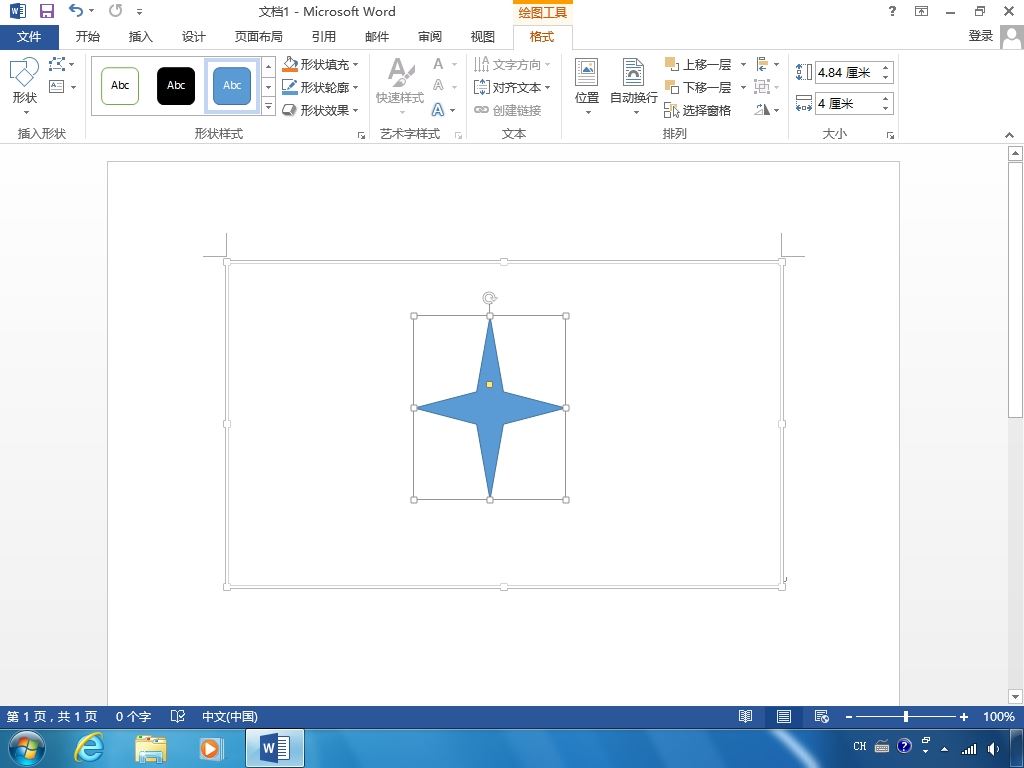1024x768 pixels.
Task: Undo the last action
Action: (76, 10)
